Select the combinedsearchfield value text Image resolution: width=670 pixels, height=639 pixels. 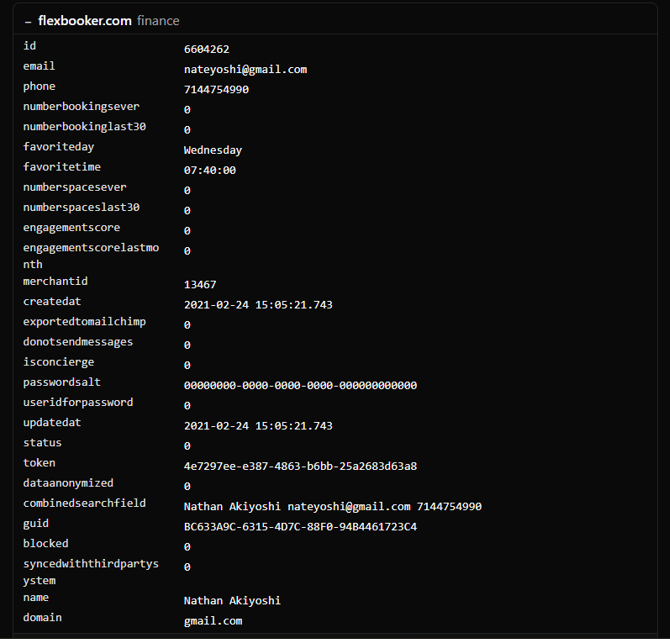[x=332, y=507]
